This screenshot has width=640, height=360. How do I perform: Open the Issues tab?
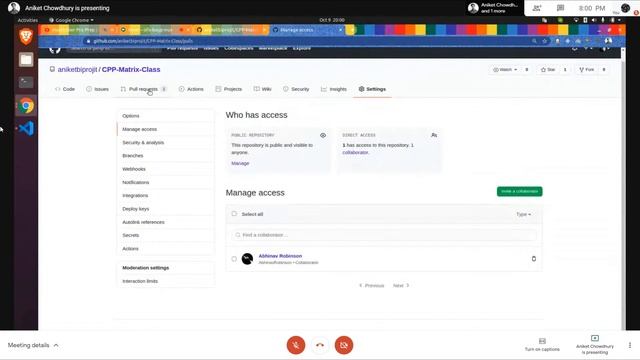tap(98, 89)
